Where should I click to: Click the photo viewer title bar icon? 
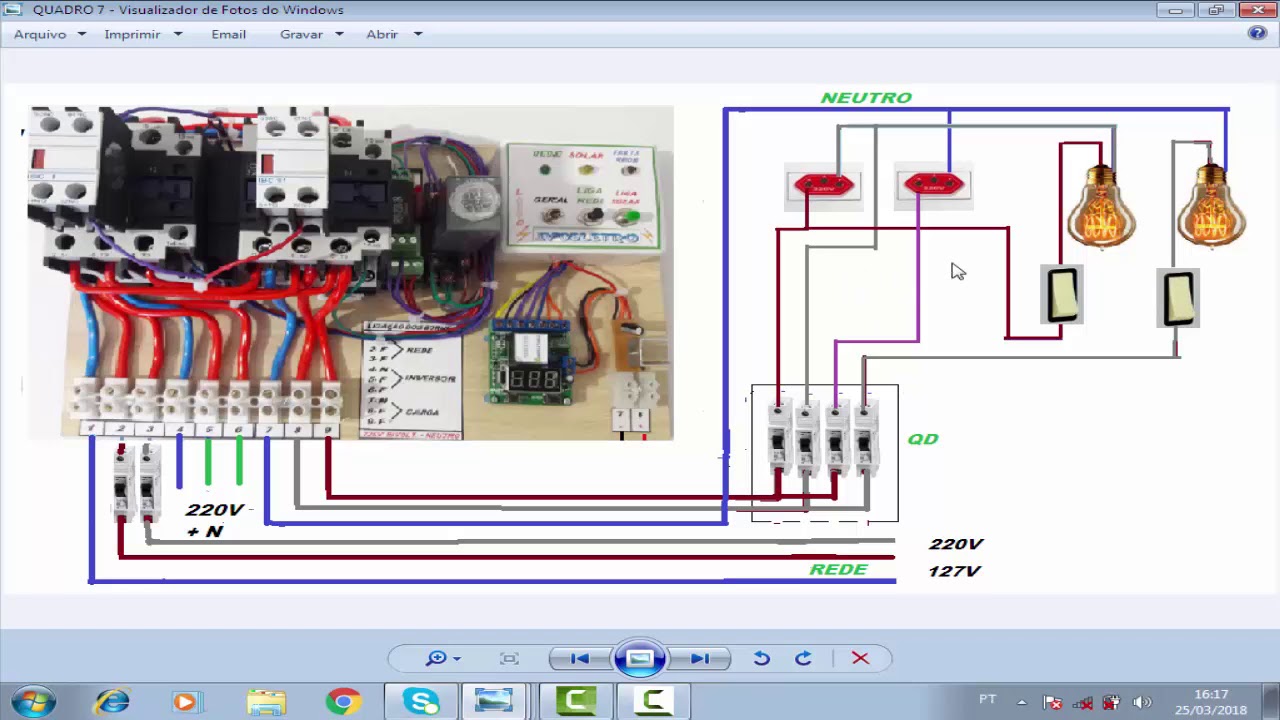click(x=13, y=9)
